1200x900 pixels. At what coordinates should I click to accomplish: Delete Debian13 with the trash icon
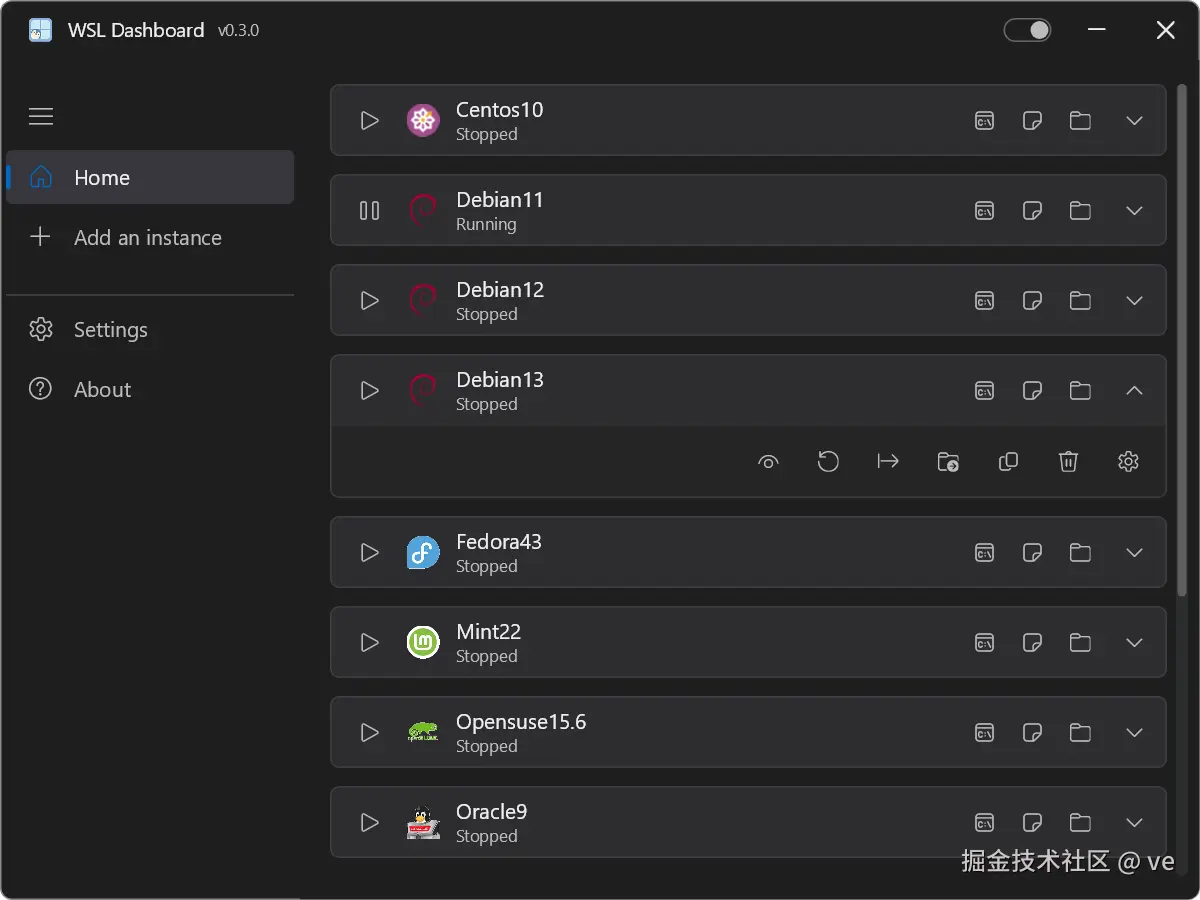[x=1068, y=461]
